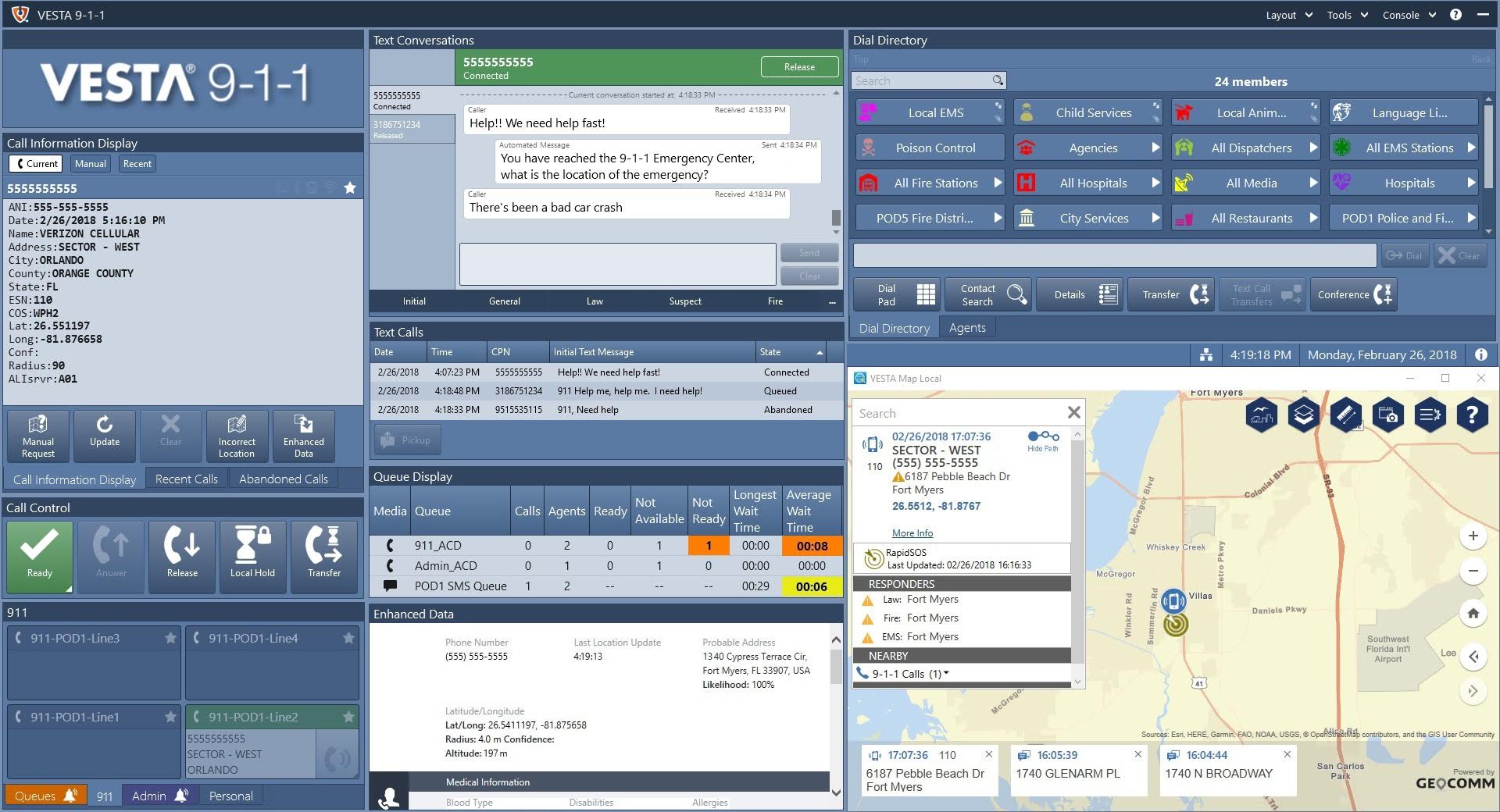Open the Layout dropdown
The width and height of the screenshot is (1500, 812).
1288,14
